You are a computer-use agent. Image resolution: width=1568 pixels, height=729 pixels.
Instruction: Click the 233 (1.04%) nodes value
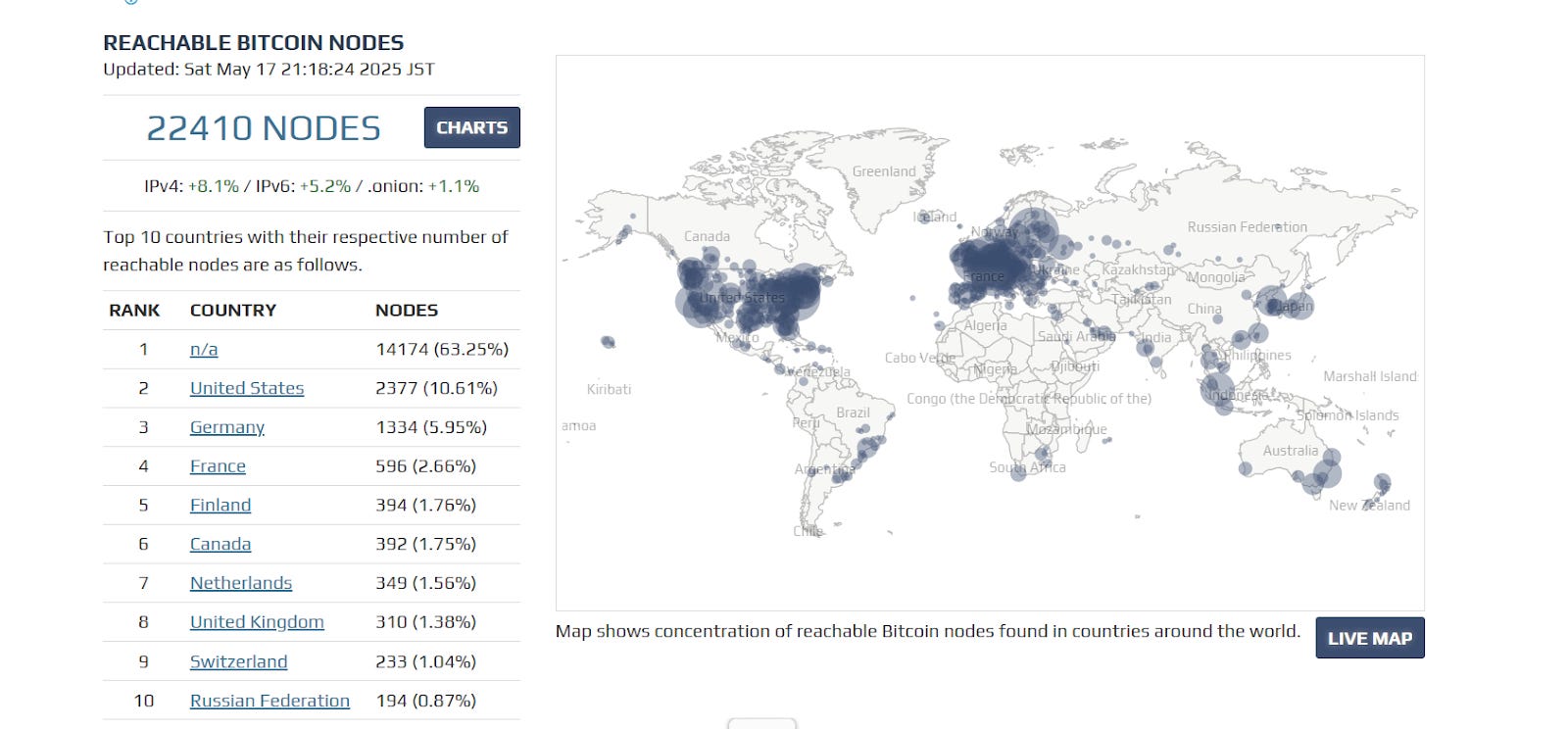pyautogui.click(x=425, y=661)
